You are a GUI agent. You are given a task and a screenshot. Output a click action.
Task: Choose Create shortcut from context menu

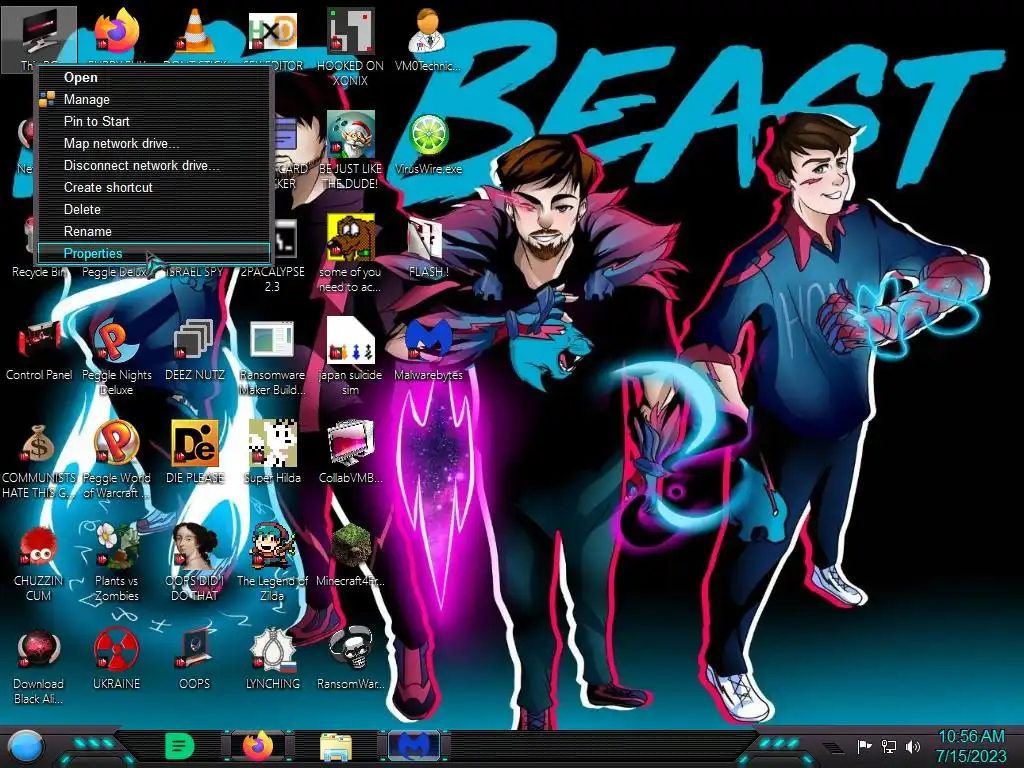point(154,187)
